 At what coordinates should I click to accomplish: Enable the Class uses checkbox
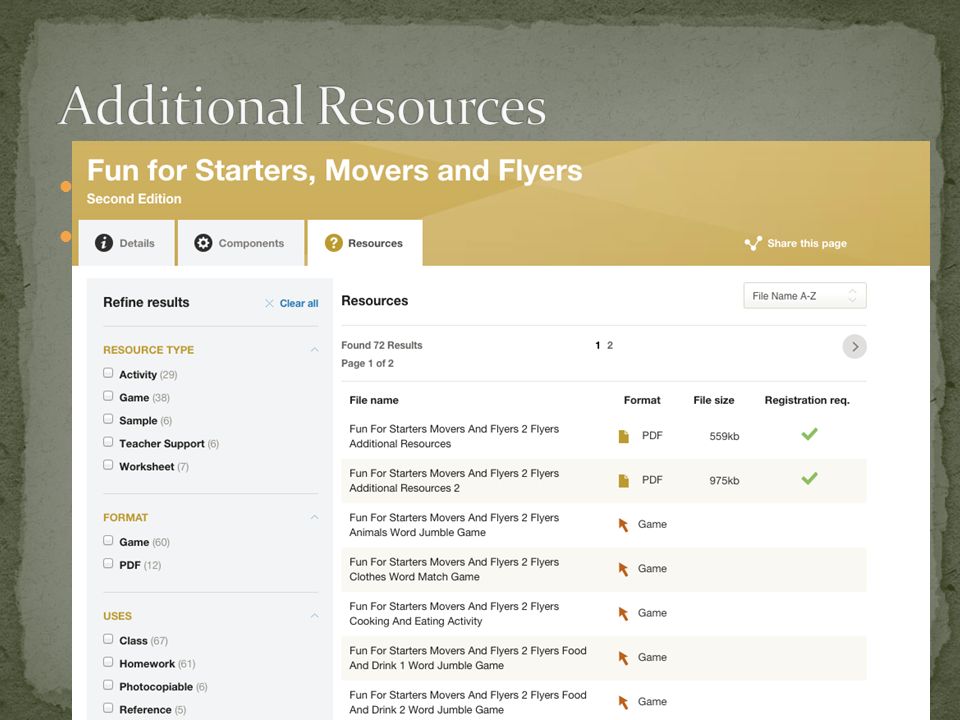click(x=108, y=639)
